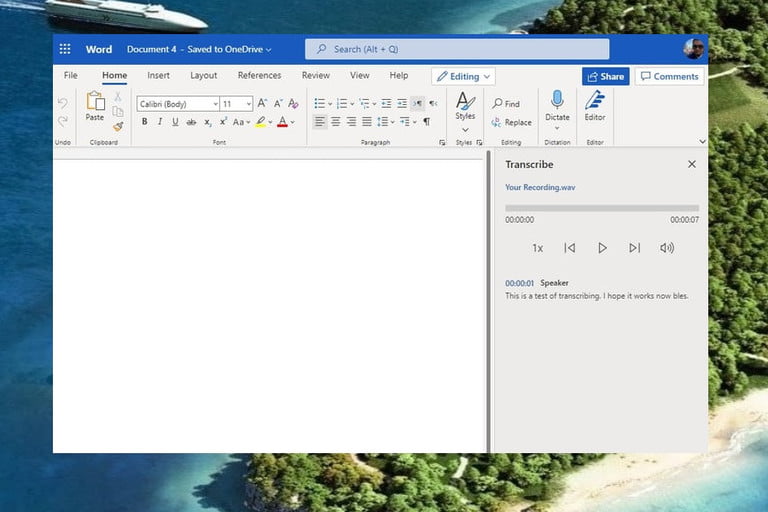Select the Format Painter brush icon

point(118,126)
